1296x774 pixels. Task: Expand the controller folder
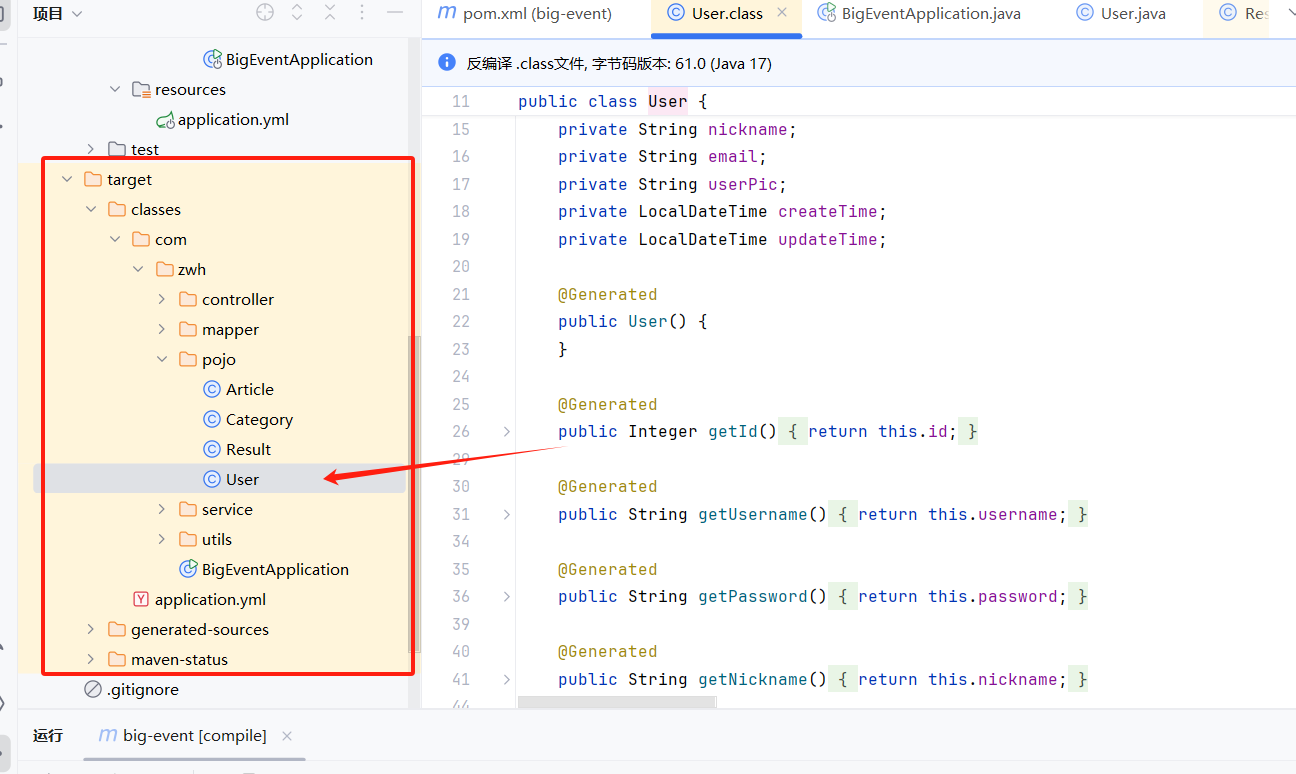click(x=163, y=299)
